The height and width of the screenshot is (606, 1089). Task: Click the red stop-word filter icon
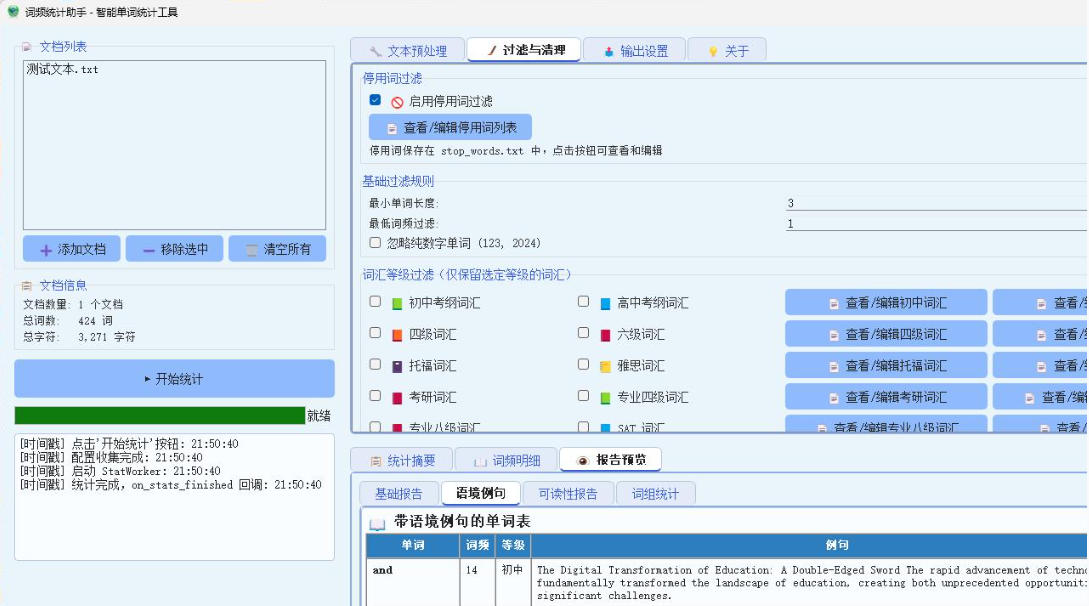[x=397, y=102]
